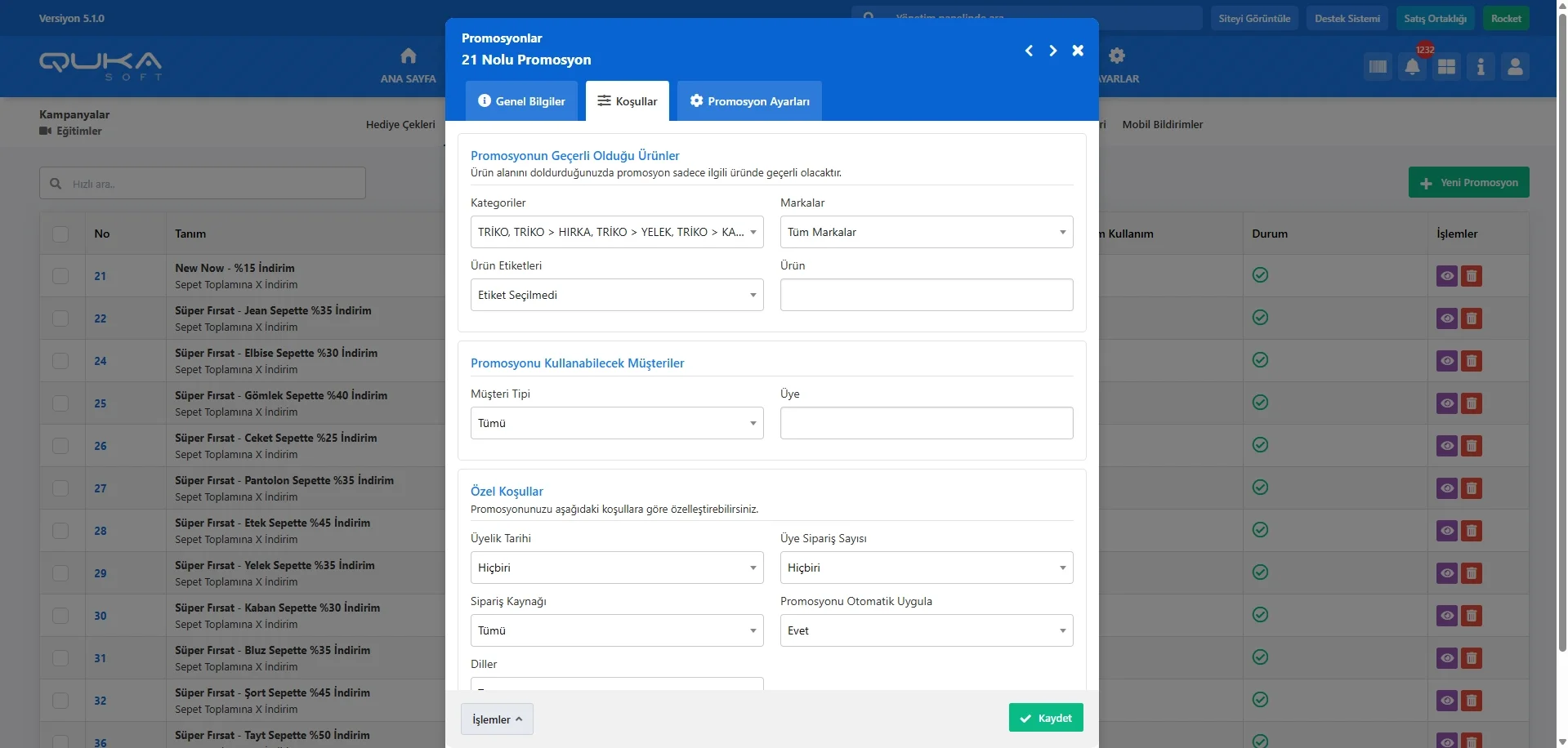Open the barcode icon in header
The image size is (1568, 748).
[1378, 67]
